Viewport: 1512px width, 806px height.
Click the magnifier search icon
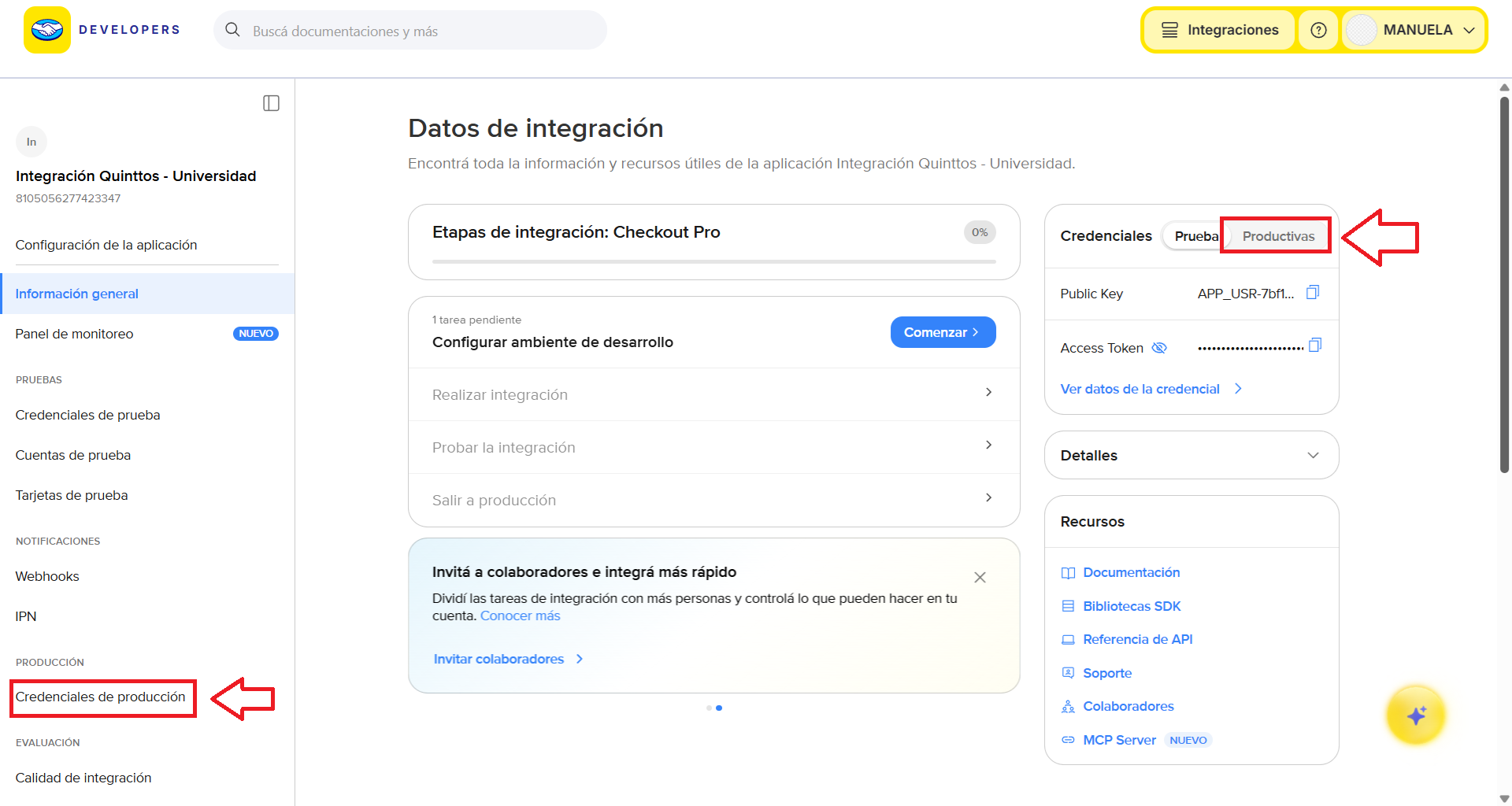pos(232,30)
